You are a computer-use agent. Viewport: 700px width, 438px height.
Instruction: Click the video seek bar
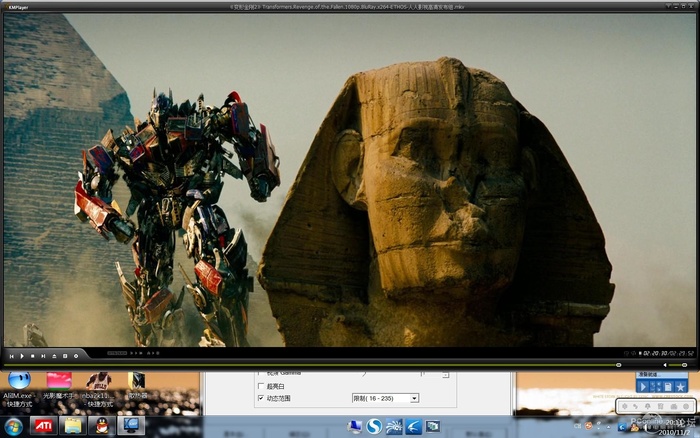[300, 365]
